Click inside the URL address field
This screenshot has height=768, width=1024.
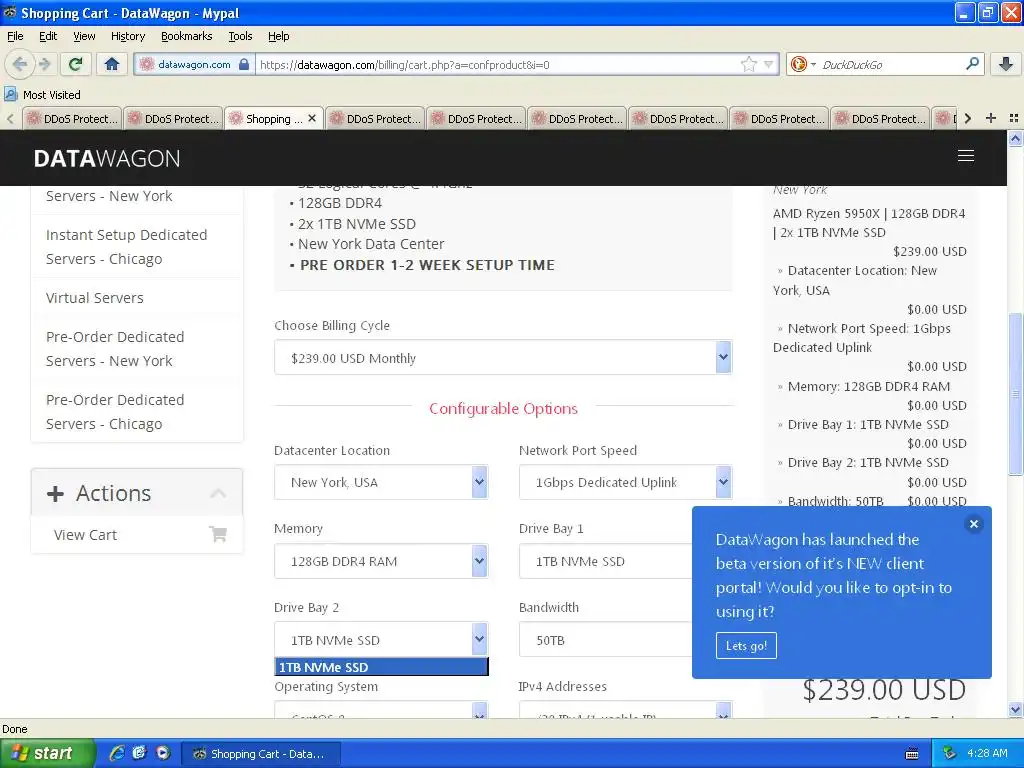tap(496, 64)
